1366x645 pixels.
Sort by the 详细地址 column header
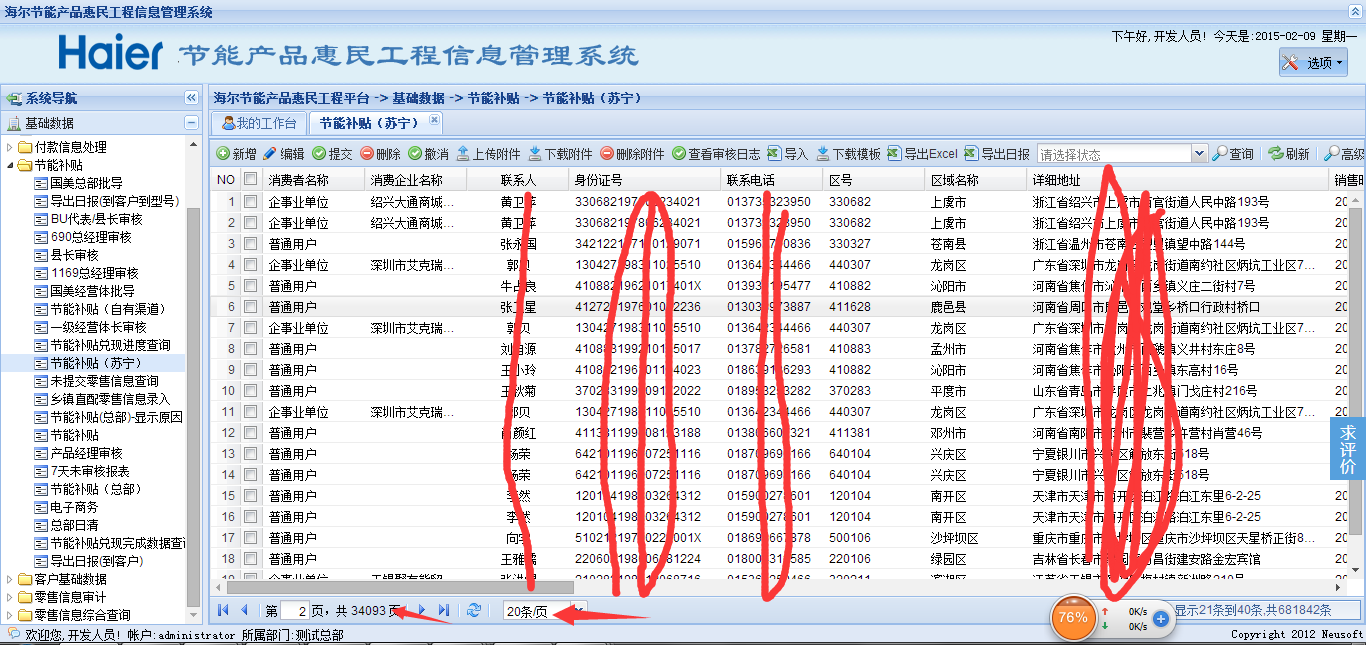pyautogui.click(x=1178, y=180)
